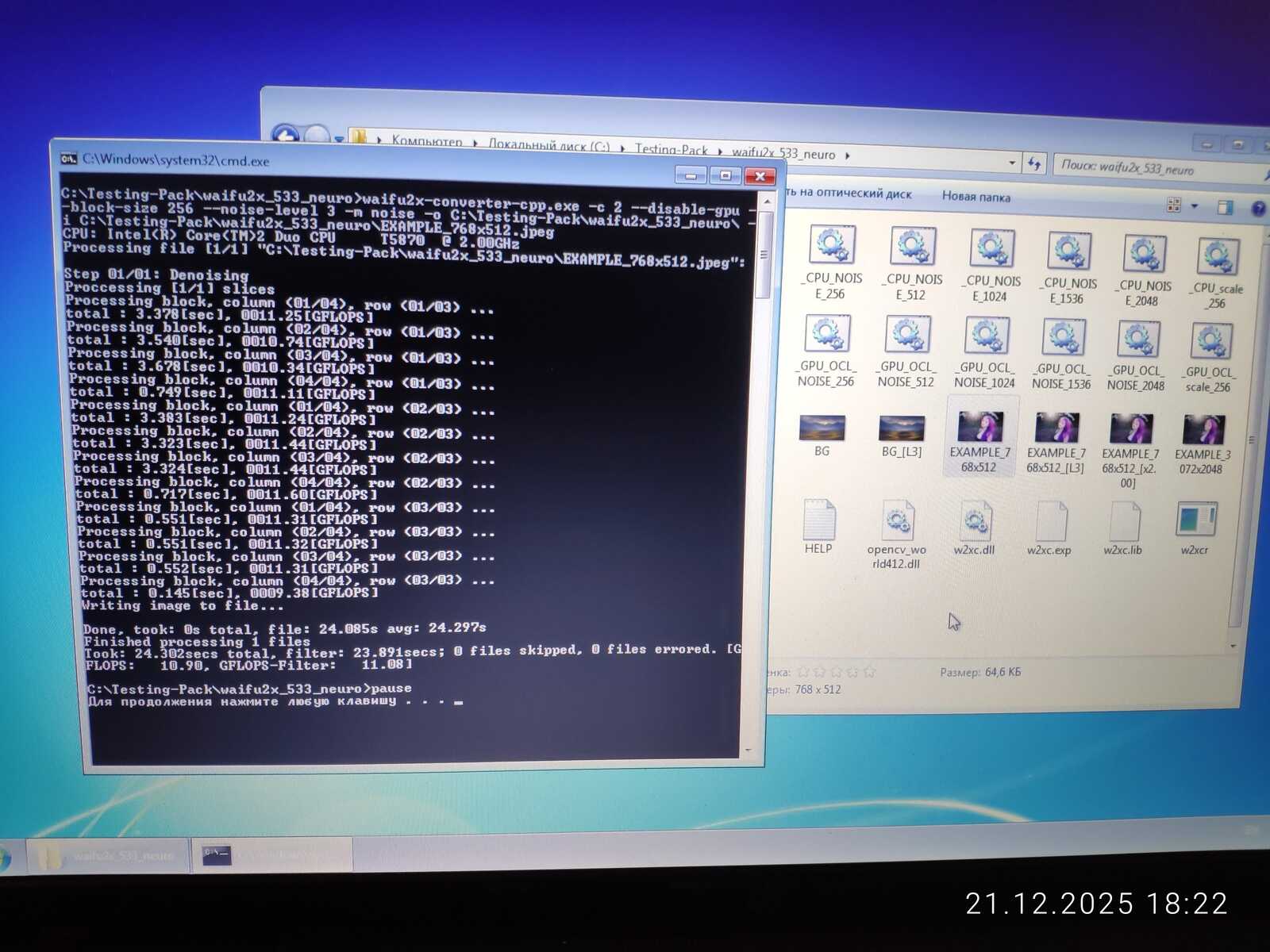The height and width of the screenshot is (952, 1270).
Task: Expand the chevron after Testing-Pack breadcrumb
Action: click(x=719, y=152)
